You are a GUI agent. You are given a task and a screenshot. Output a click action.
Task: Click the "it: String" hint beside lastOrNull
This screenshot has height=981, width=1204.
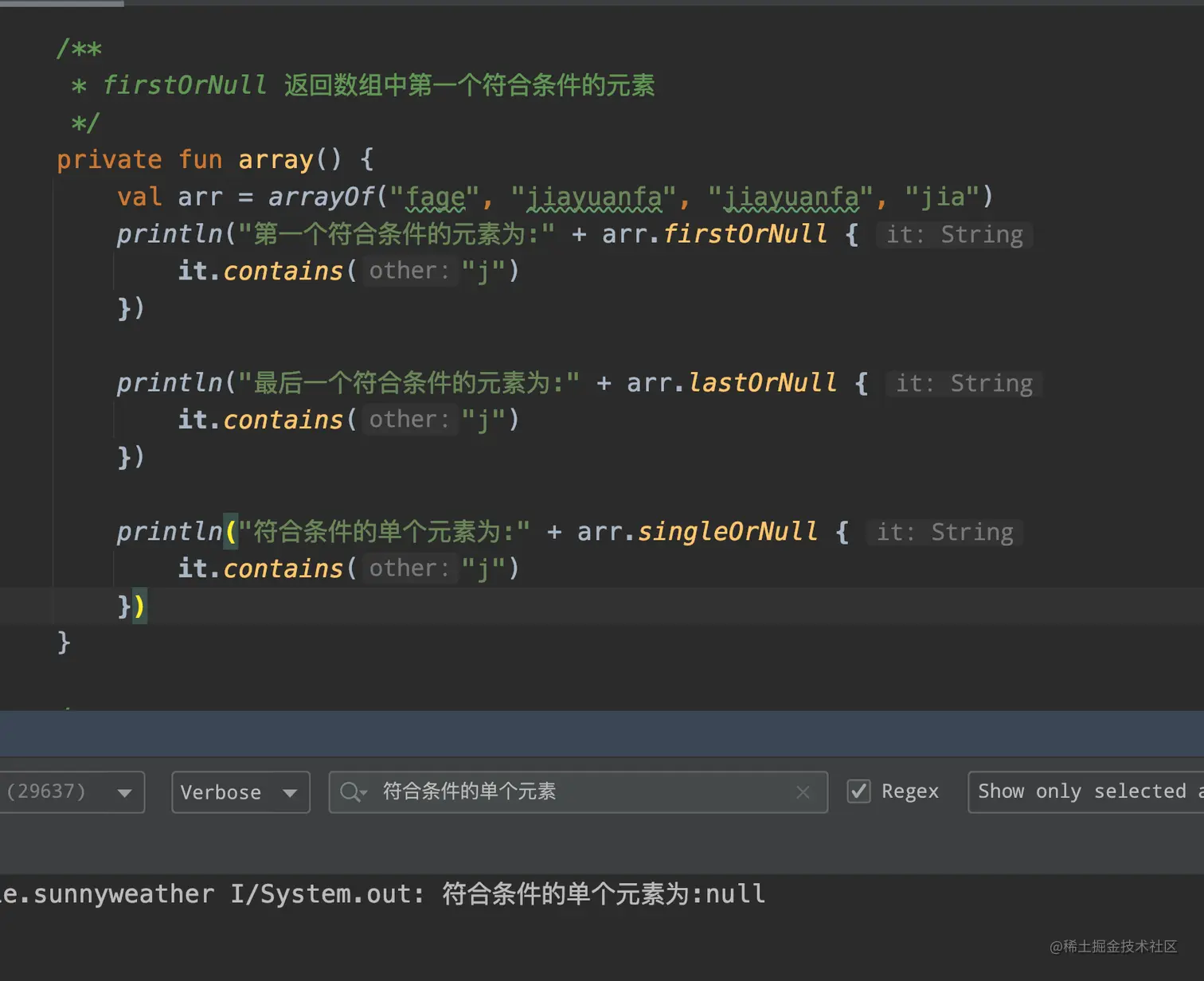(x=964, y=383)
